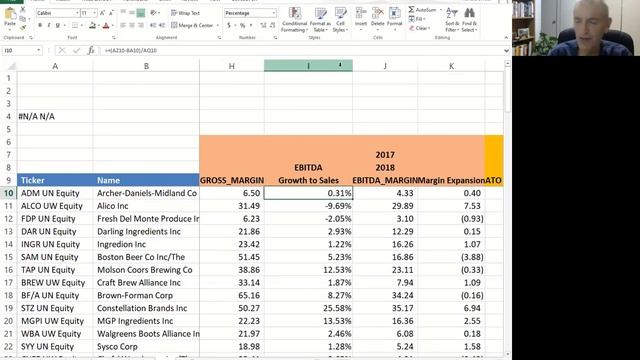Click the Decrease Decimal icon
Viewport: 640px width, 360px height.
[272, 25]
